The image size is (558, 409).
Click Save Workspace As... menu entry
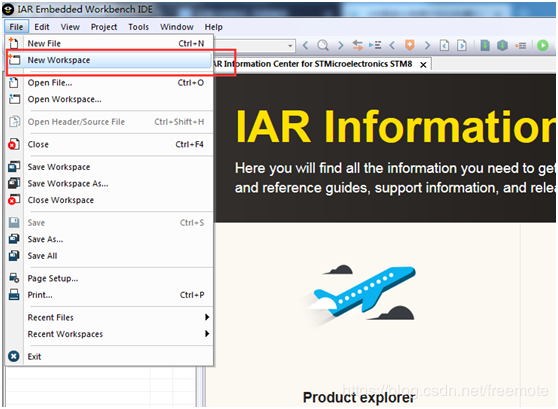[110, 183]
